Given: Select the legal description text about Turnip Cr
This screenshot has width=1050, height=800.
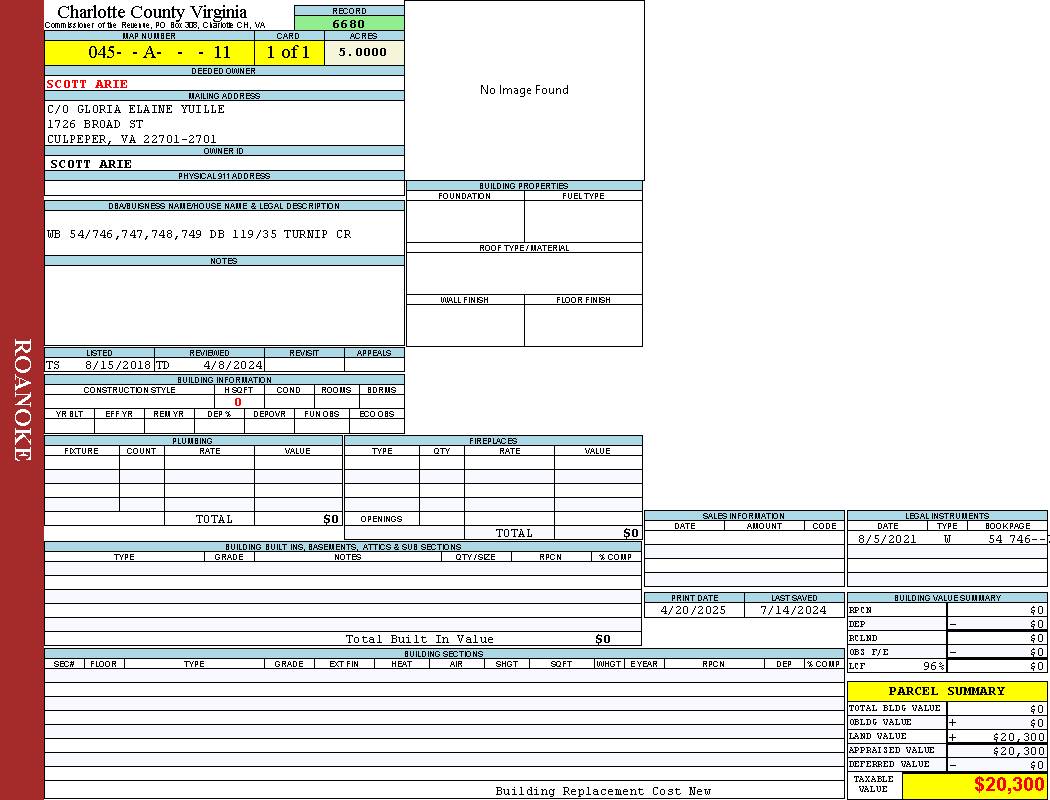Looking at the screenshot, I should tap(199, 234).
